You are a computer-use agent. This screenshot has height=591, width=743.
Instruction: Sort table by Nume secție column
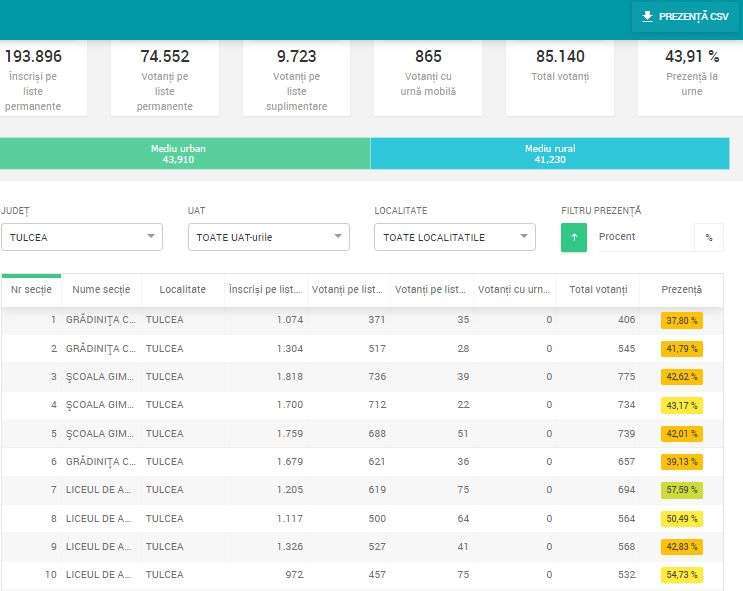click(101, 289)
